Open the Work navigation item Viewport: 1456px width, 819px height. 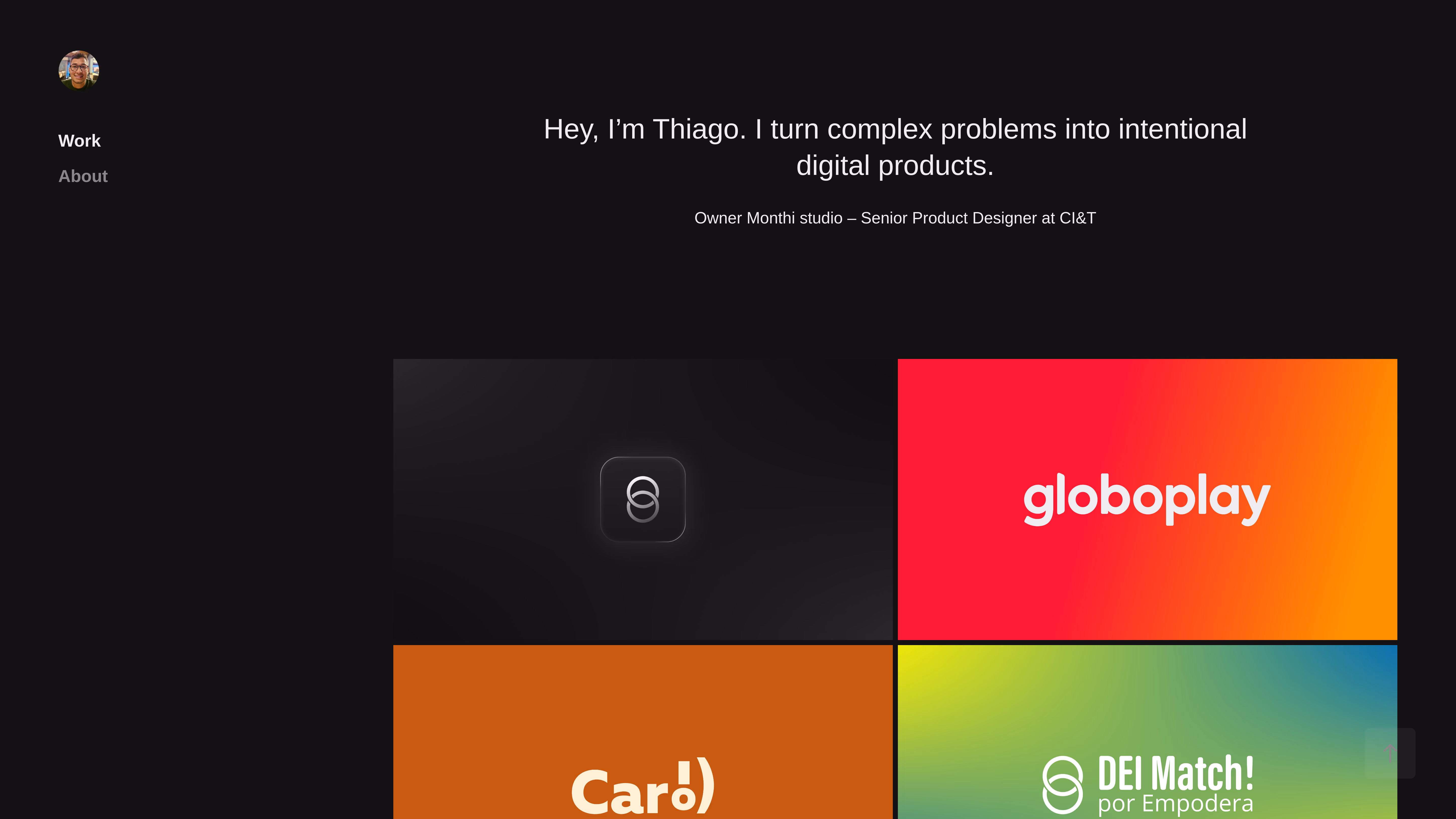click(80, 141)
